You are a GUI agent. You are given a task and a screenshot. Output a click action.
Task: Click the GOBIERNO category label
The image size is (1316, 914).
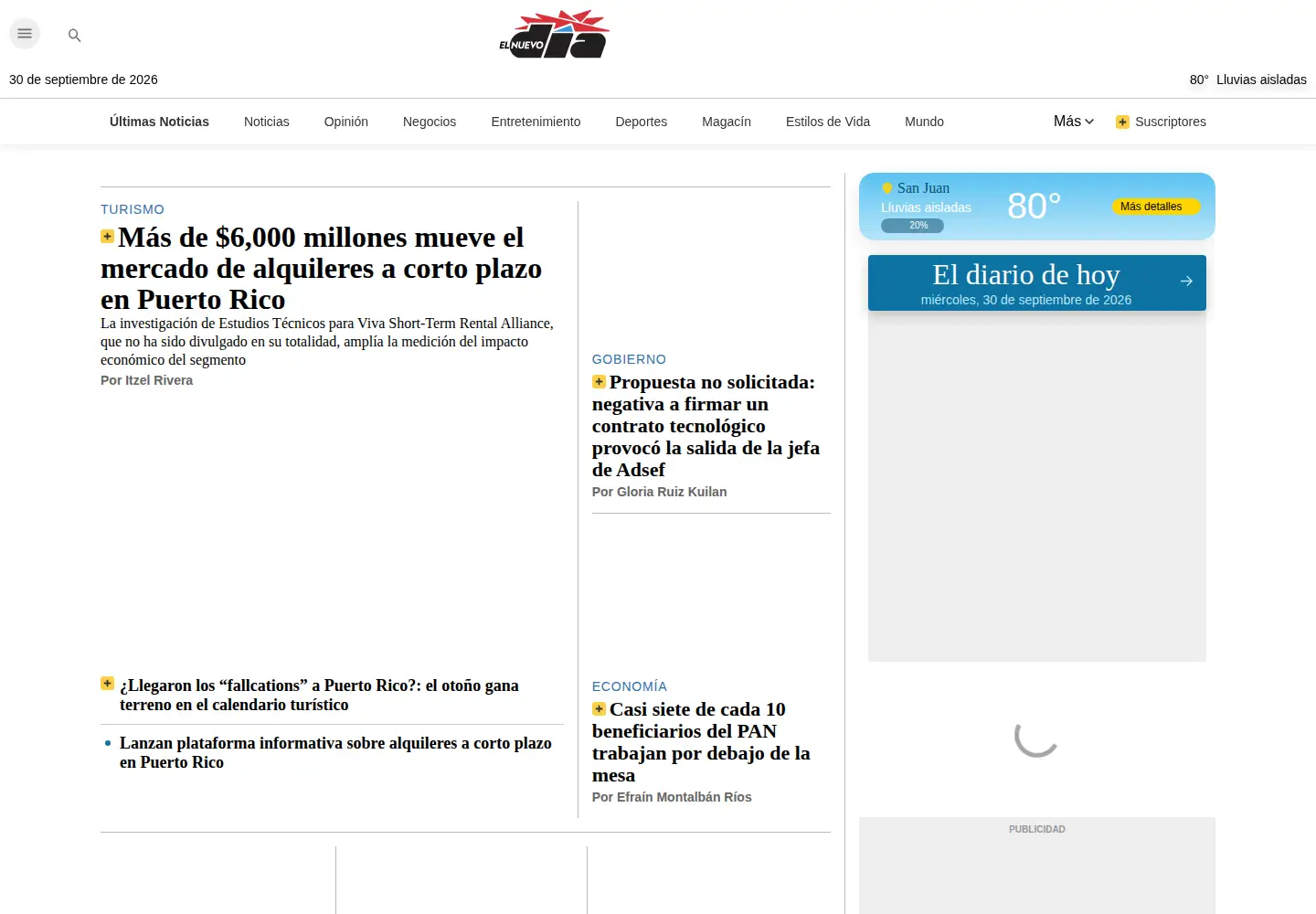pos(630,359)
